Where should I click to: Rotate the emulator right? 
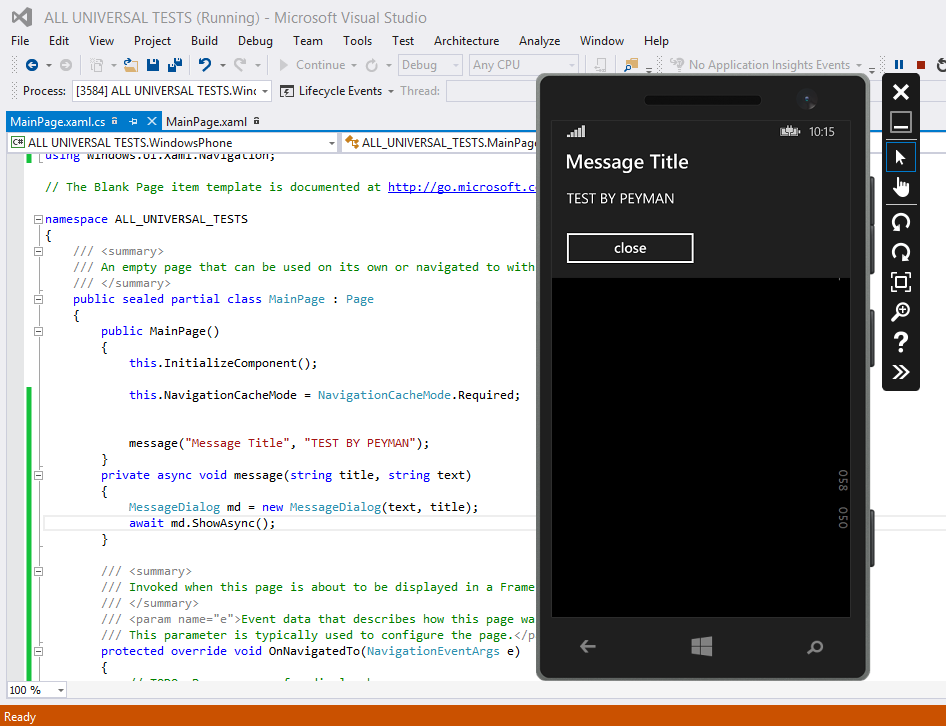click(901, 252)
